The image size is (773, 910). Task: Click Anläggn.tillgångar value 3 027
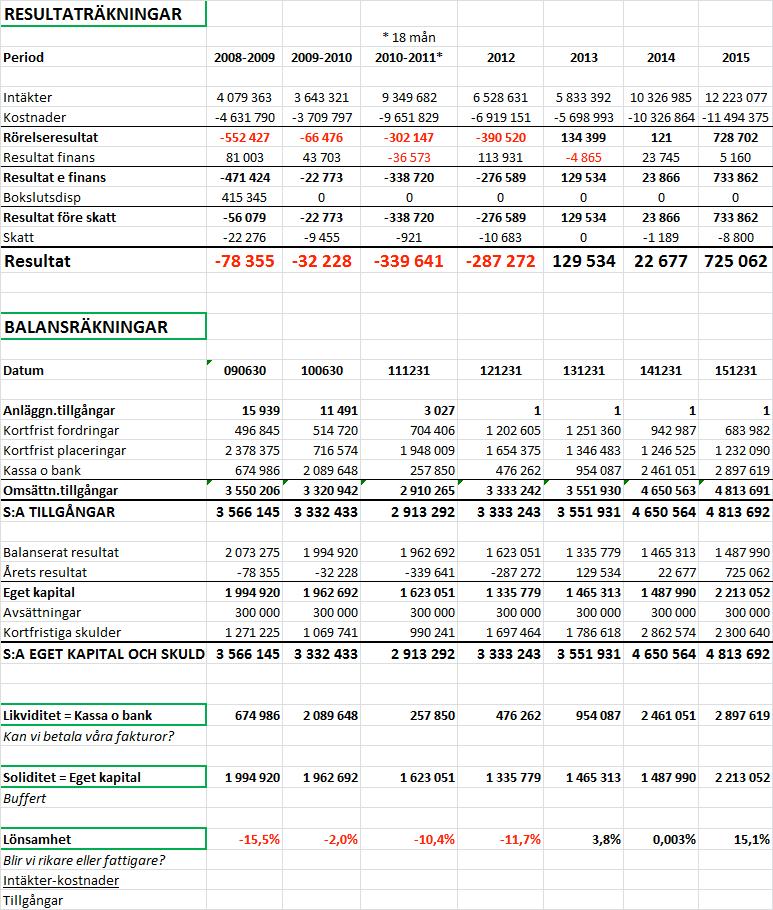pyautogui.click(x=439, y=410)
